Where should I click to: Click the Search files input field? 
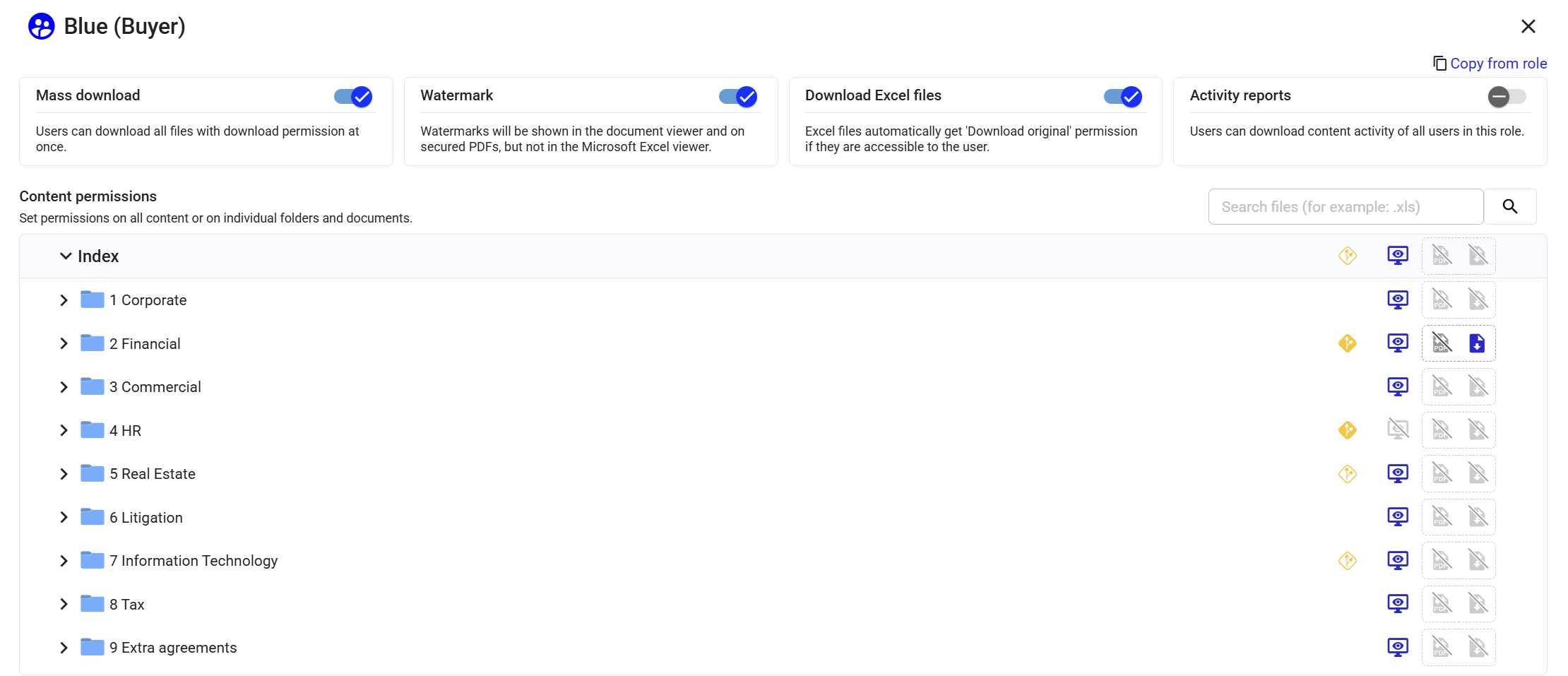pos(1345,207)
